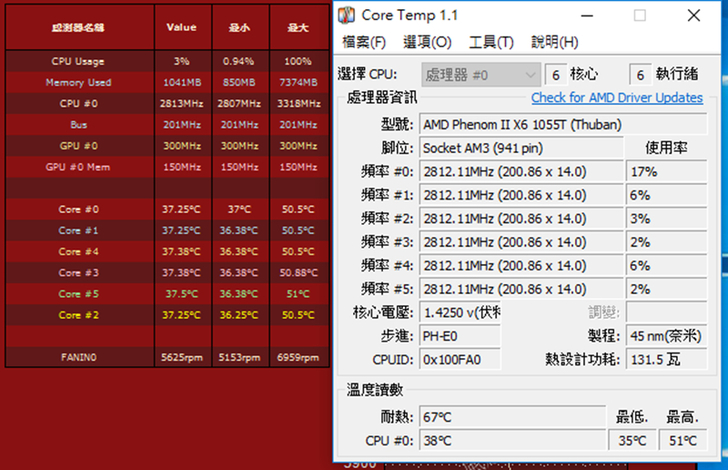Expand the 處理器 #0 CPU dropdown
This screenshot has width=728, height=470.
pos(481,75)
